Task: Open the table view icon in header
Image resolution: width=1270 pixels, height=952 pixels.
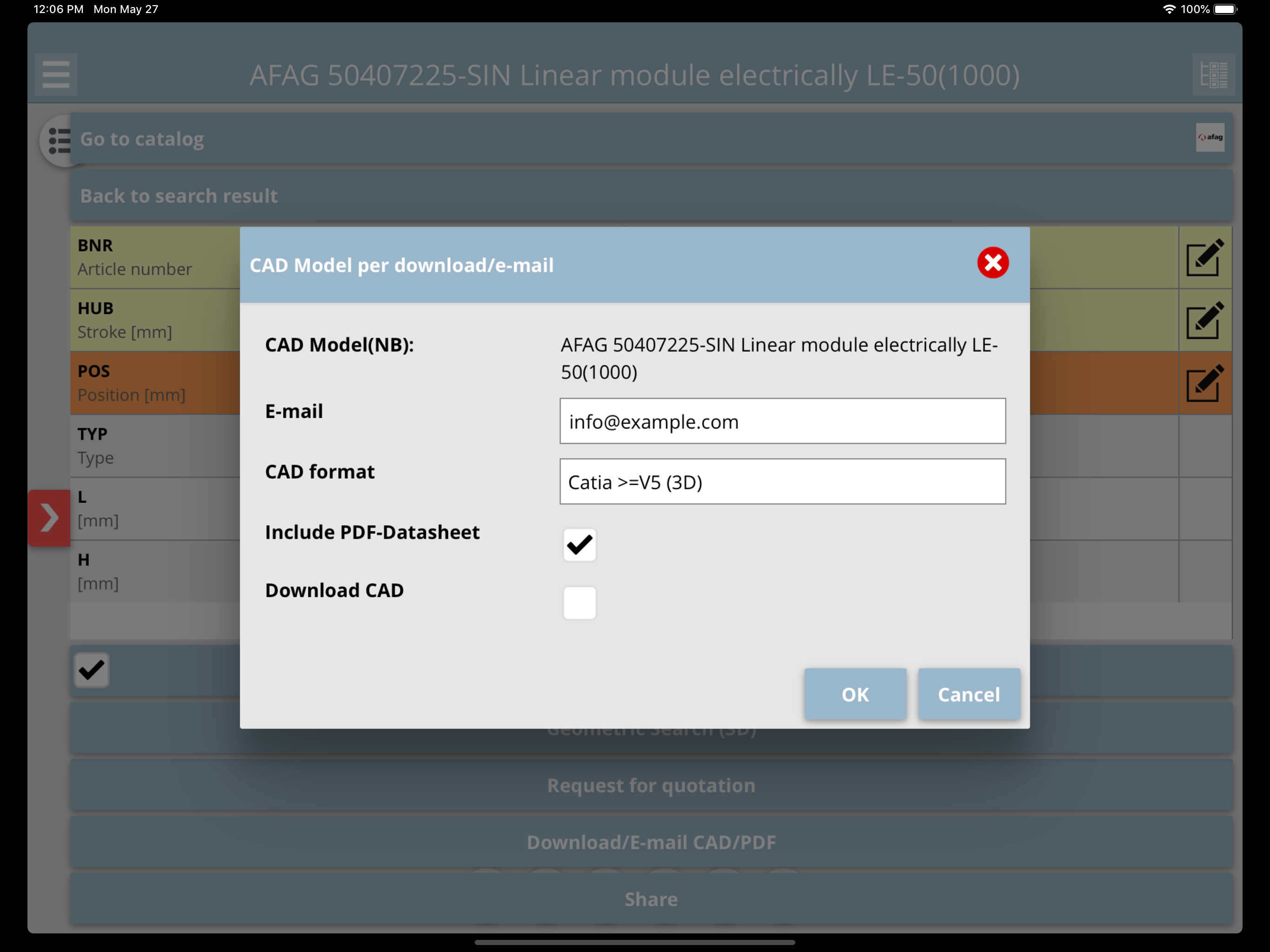Action: tap(1213, 75)
